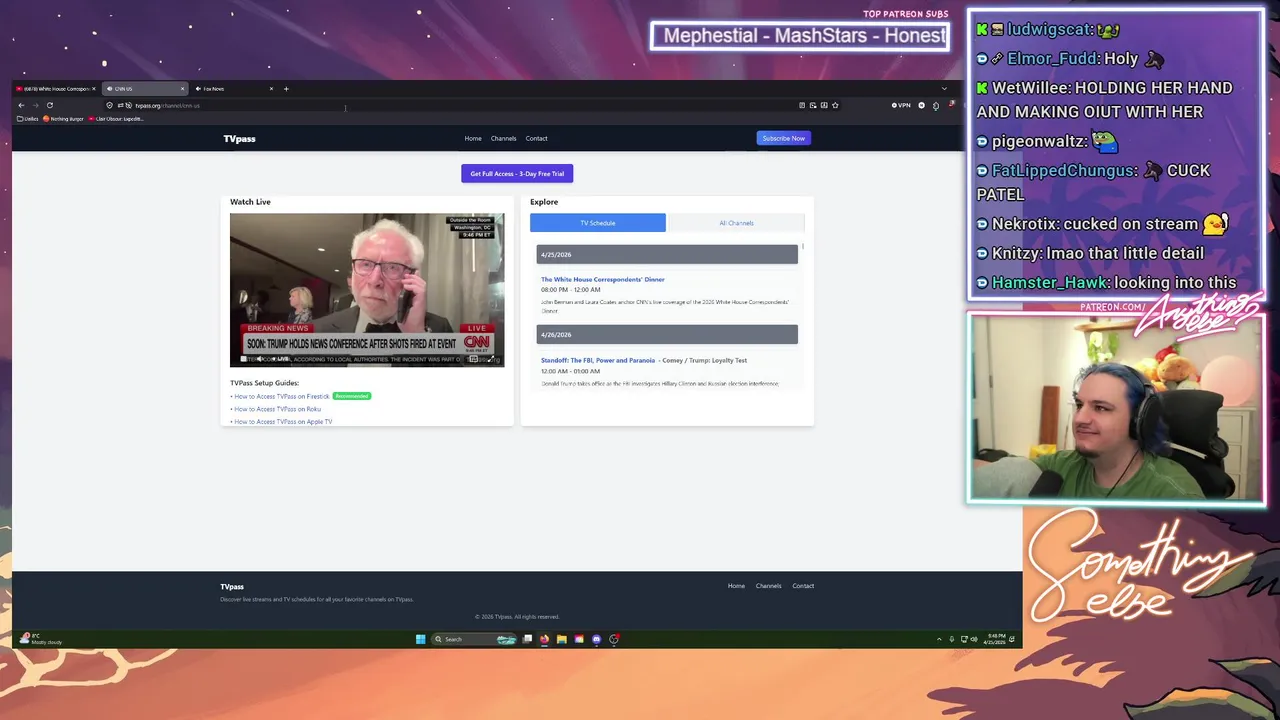Open File Explorer from the taskbar
This screenshot has width=1280, height=720.
click(562, 639)
